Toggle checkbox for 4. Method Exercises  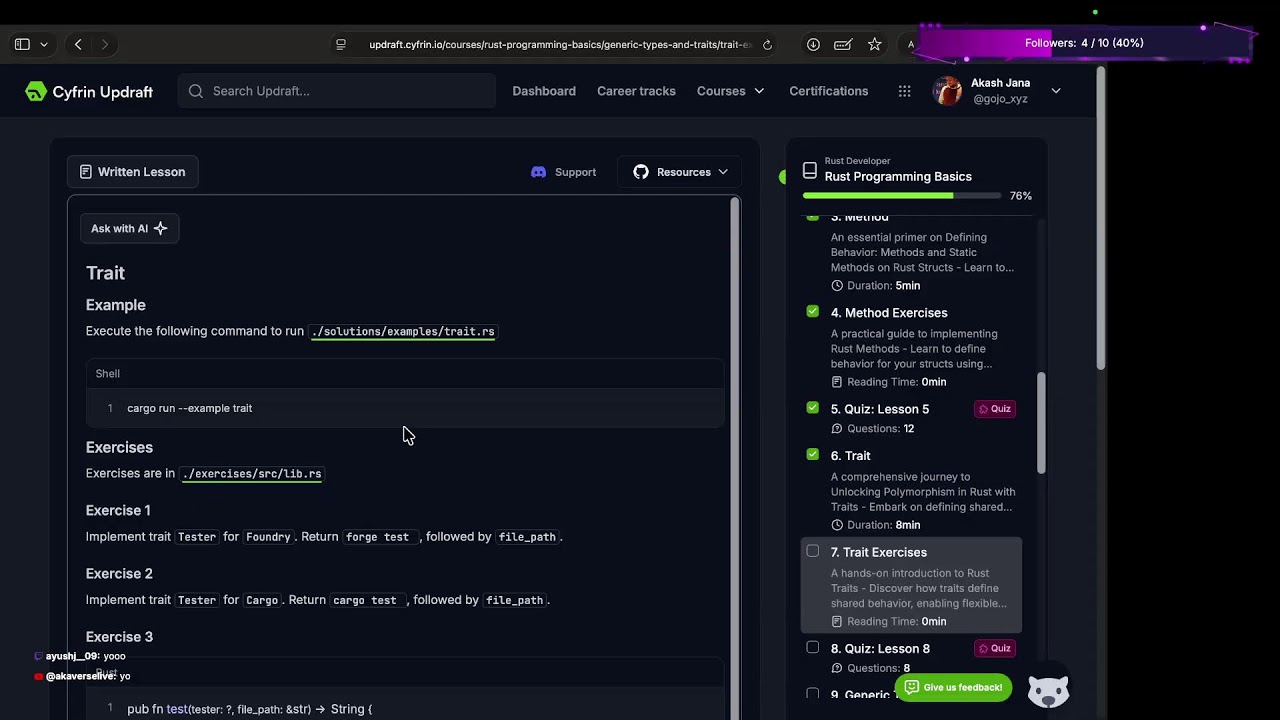[x=813, y=312]
